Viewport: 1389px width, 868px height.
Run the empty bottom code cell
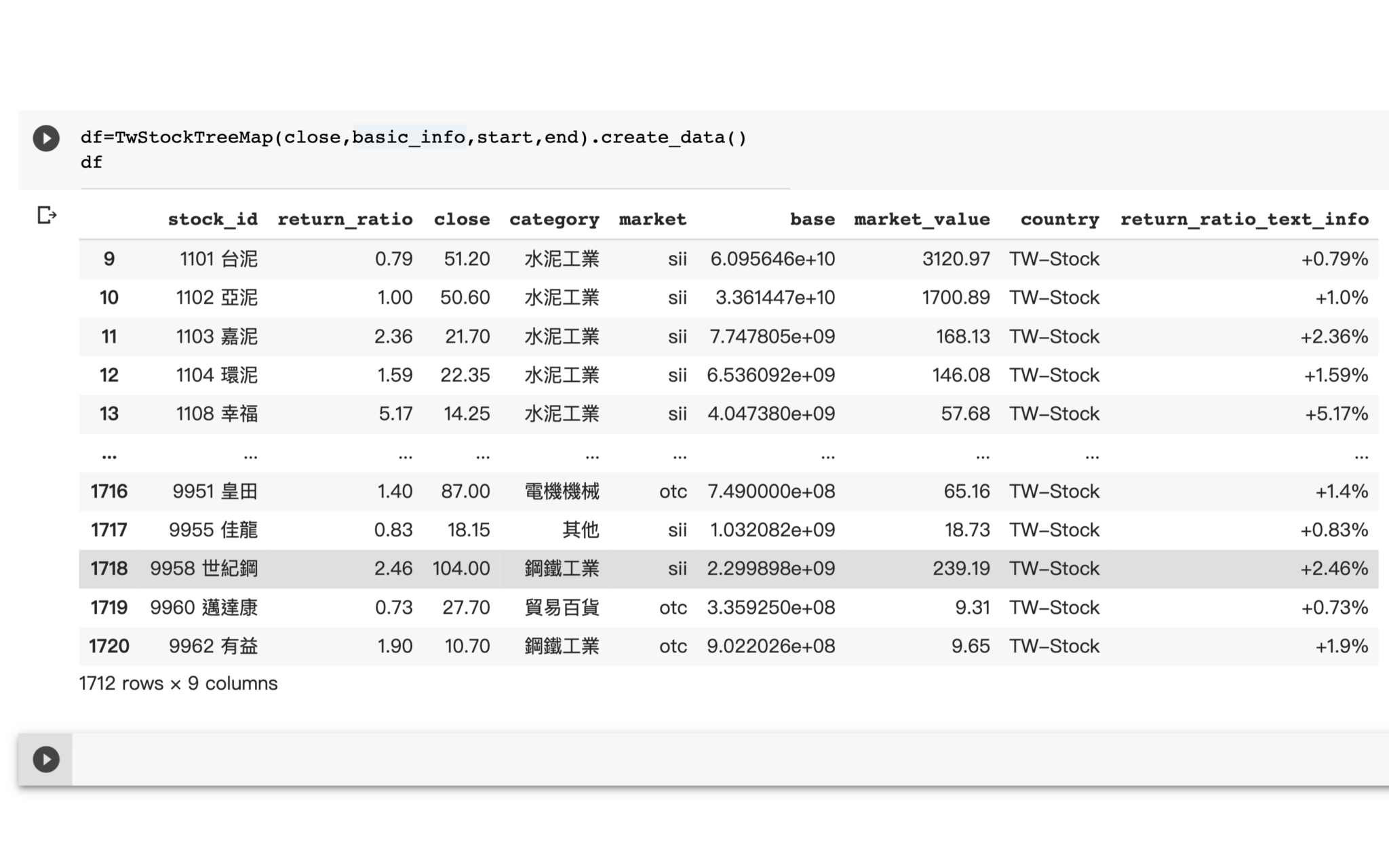(46, 759)
